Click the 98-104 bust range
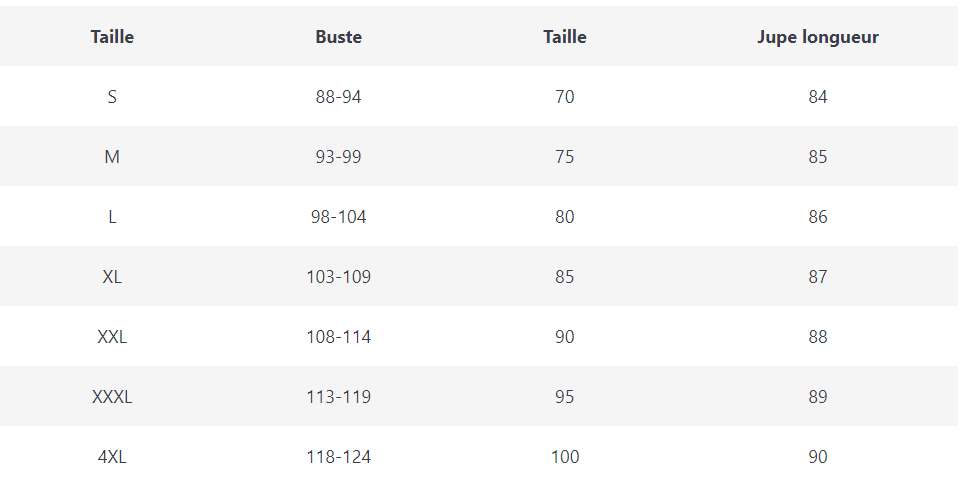 (x=338, y=217)
